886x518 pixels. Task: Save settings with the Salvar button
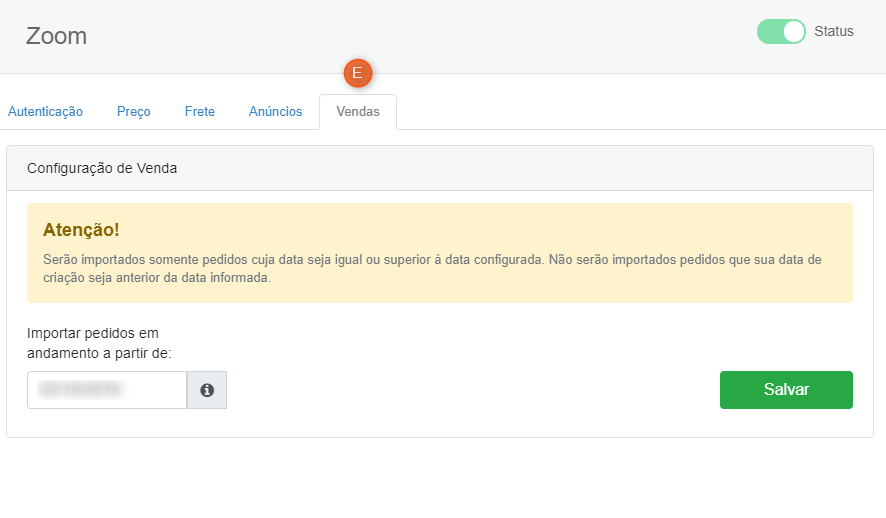[786, 390]
